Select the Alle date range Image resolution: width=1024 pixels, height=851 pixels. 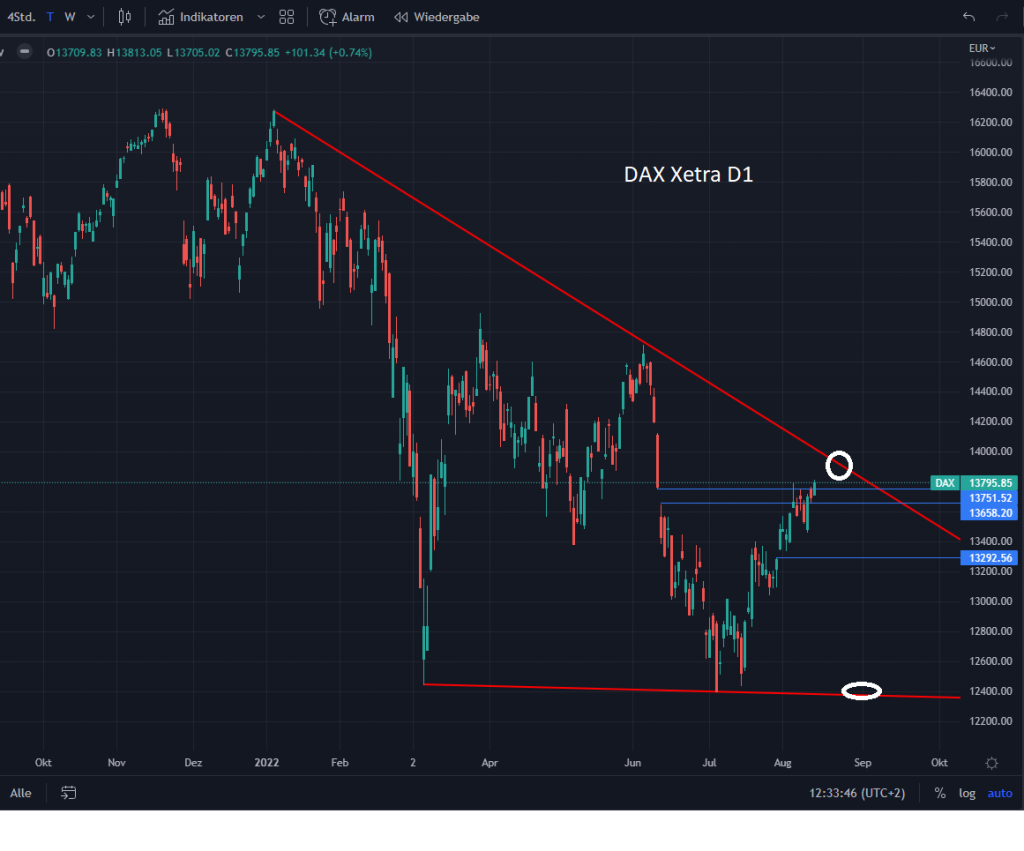pyautogui.click(x=20, y=793)
